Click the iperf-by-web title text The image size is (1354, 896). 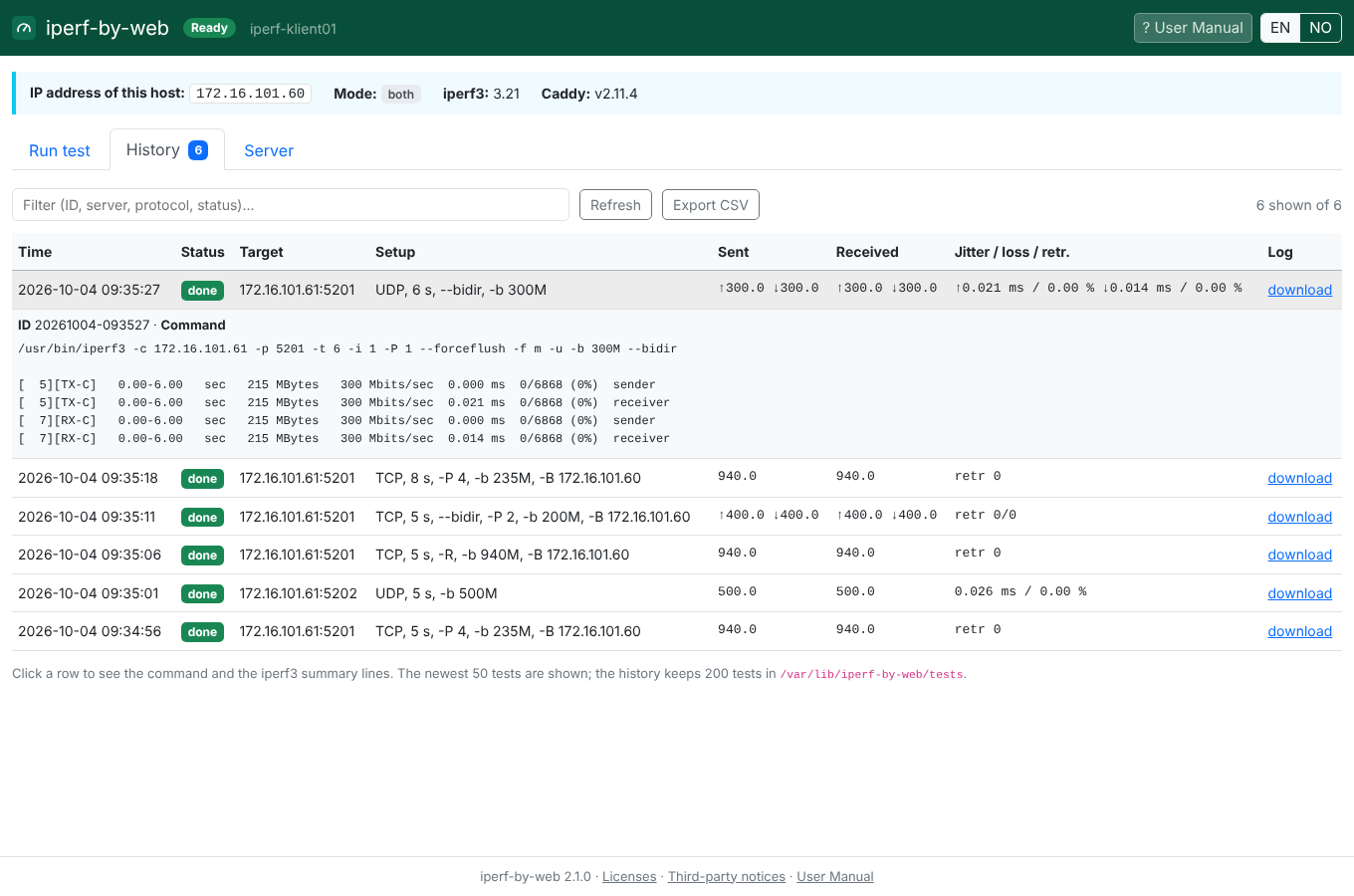(108, 28)
